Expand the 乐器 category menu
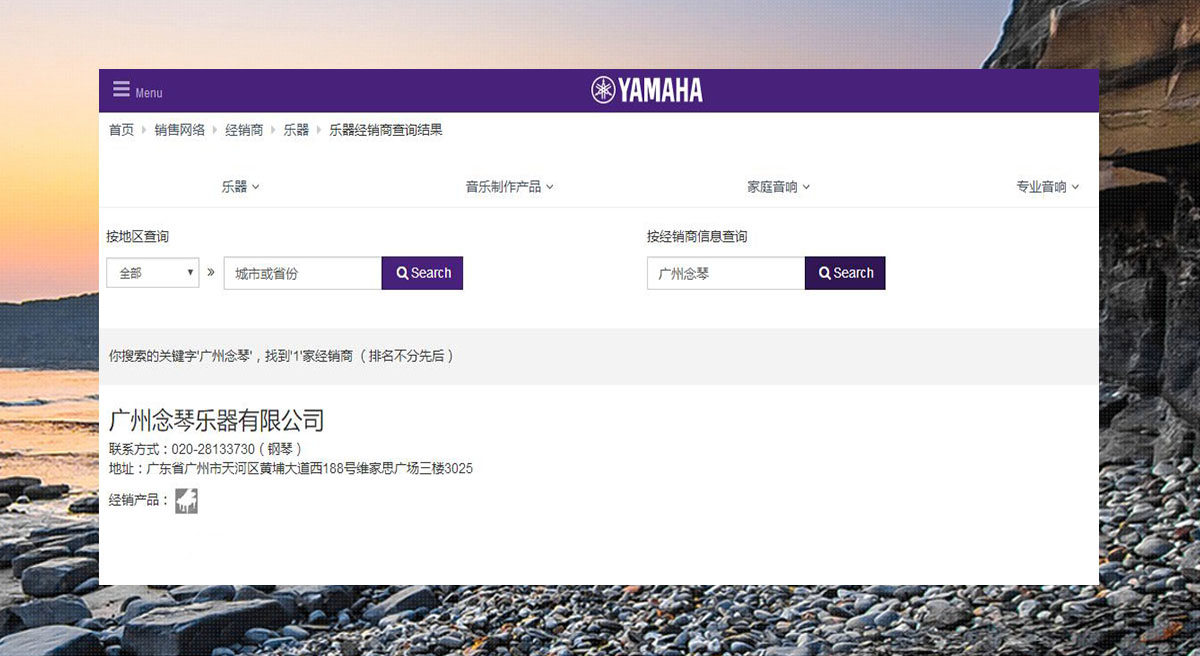The height and width of the screenshot is (656, 1200). pyautogui.click(x=240, y=187)
